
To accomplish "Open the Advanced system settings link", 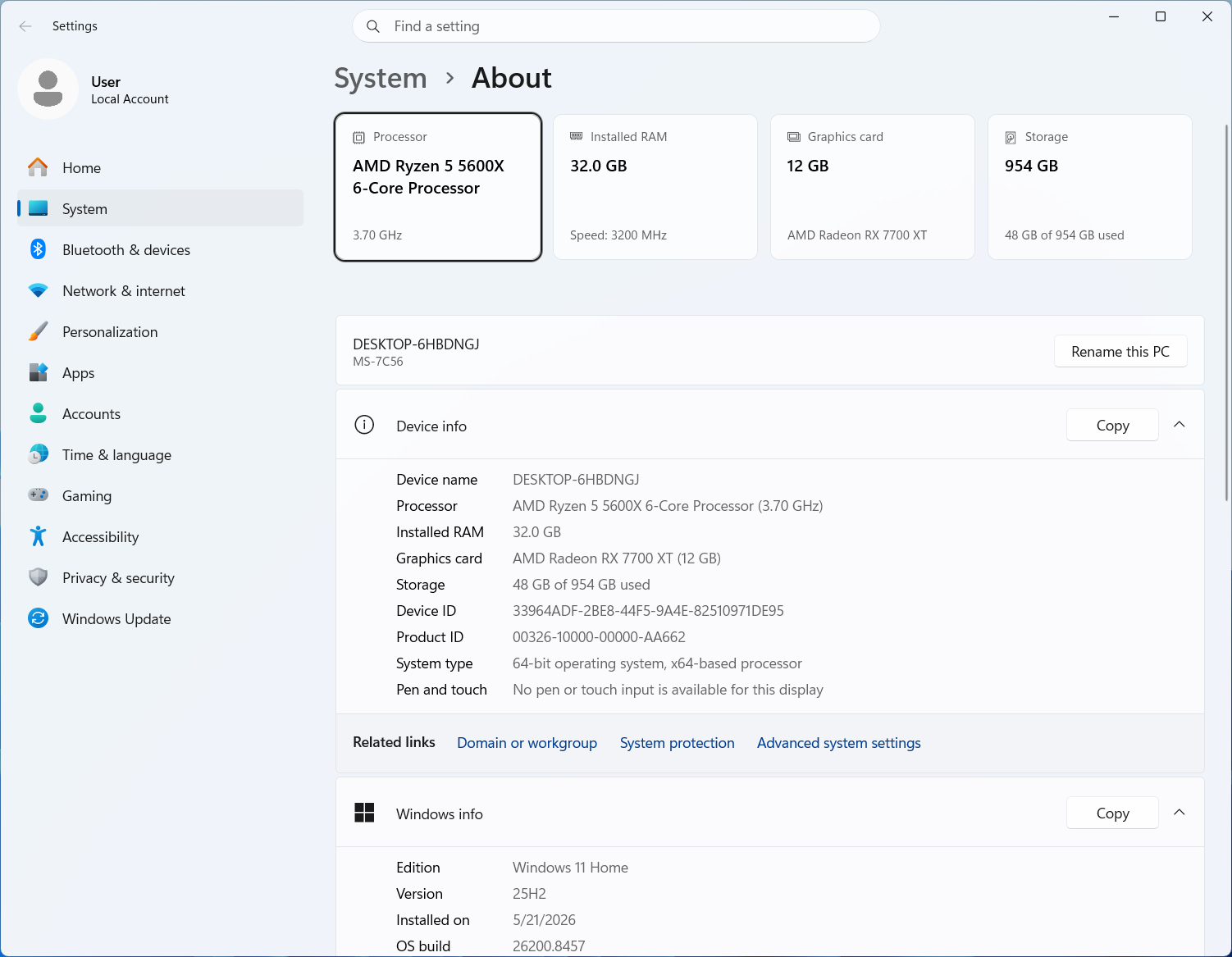I will (838, 743).
